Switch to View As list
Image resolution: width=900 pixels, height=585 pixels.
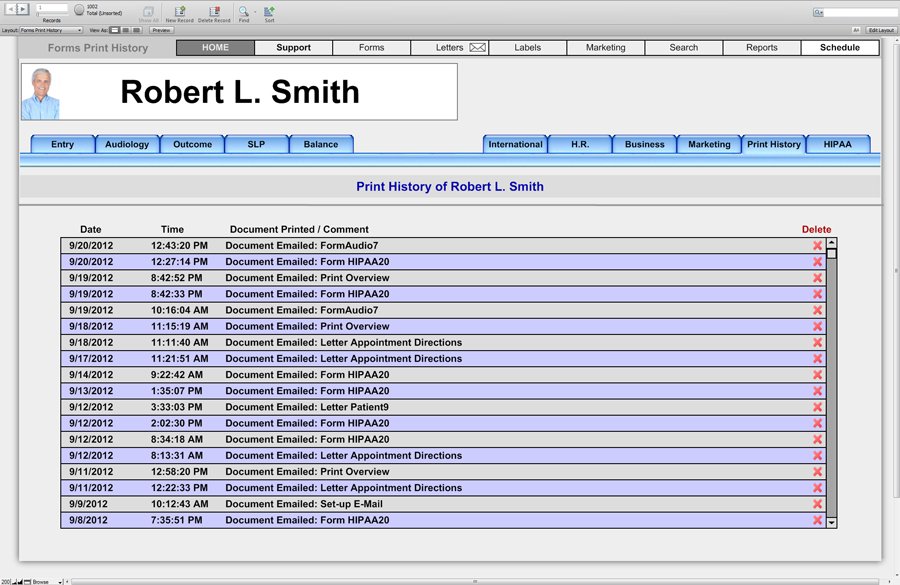pos(126,30)
